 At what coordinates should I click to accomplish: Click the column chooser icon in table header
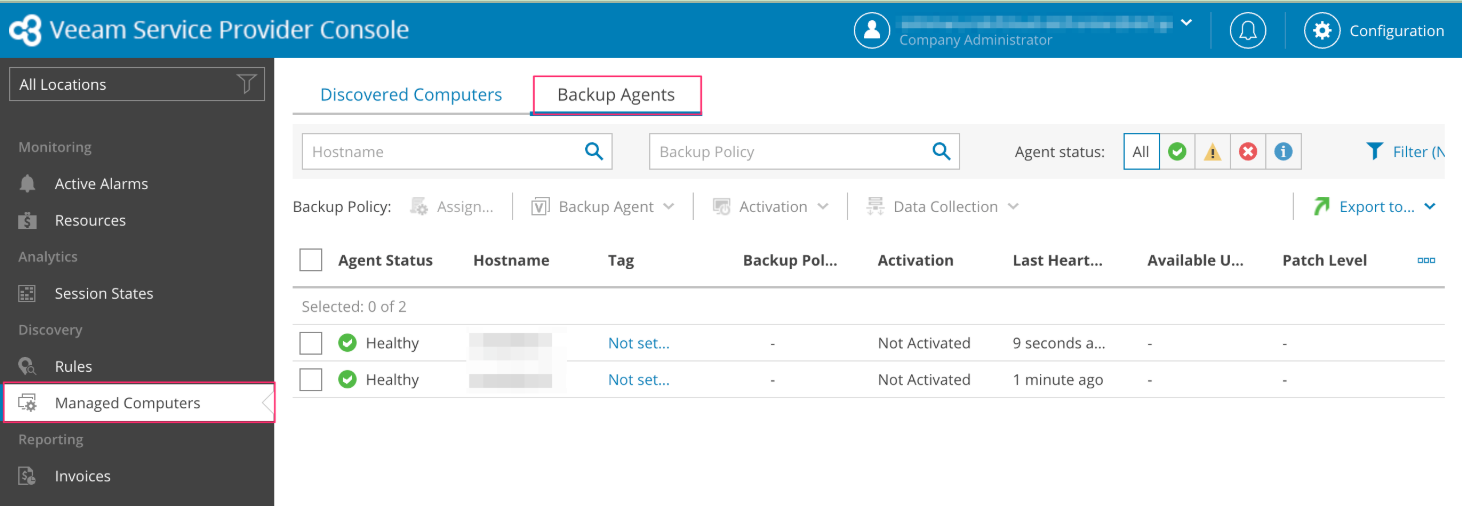tap(1426, 260)
